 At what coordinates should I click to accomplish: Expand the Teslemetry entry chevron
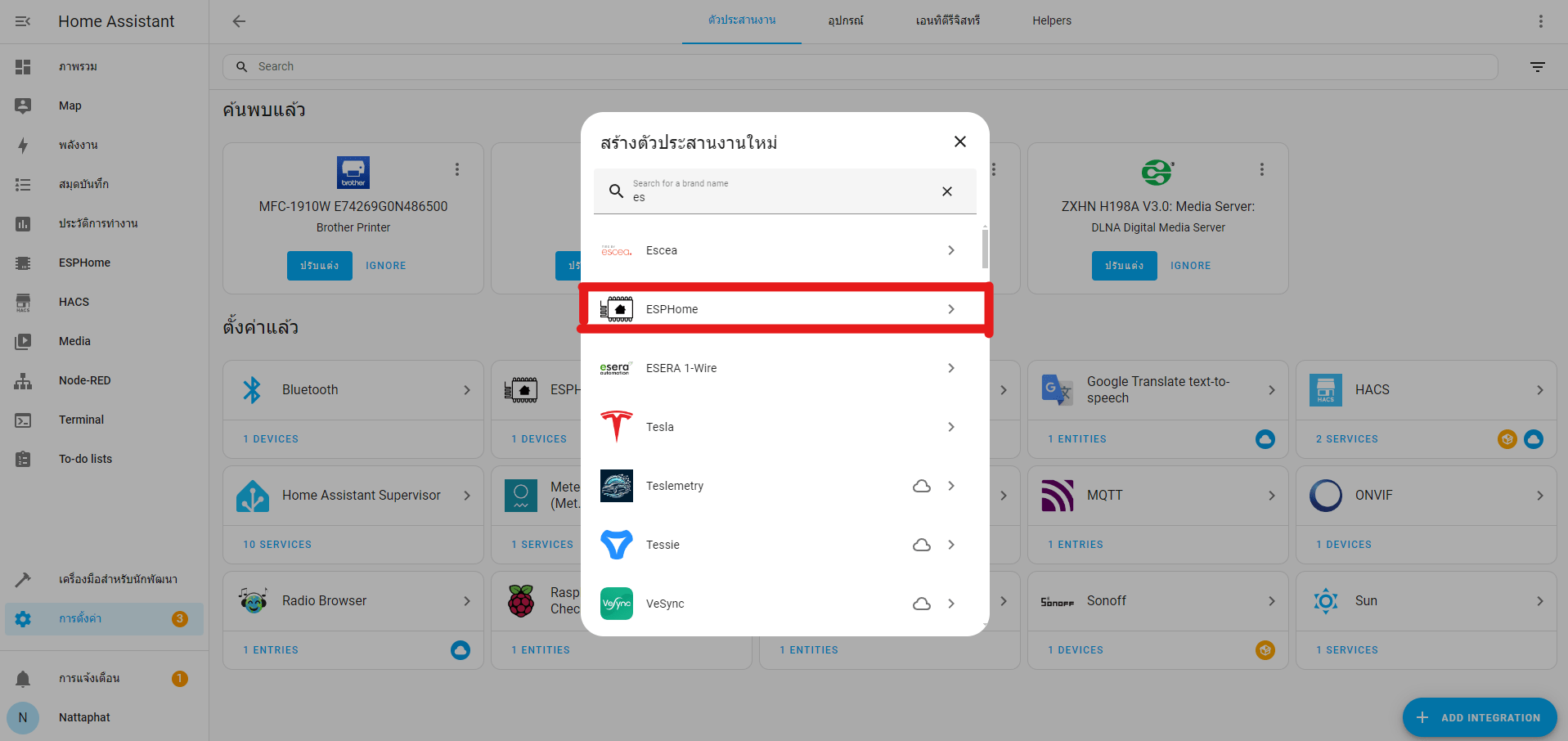click(951, 486)
